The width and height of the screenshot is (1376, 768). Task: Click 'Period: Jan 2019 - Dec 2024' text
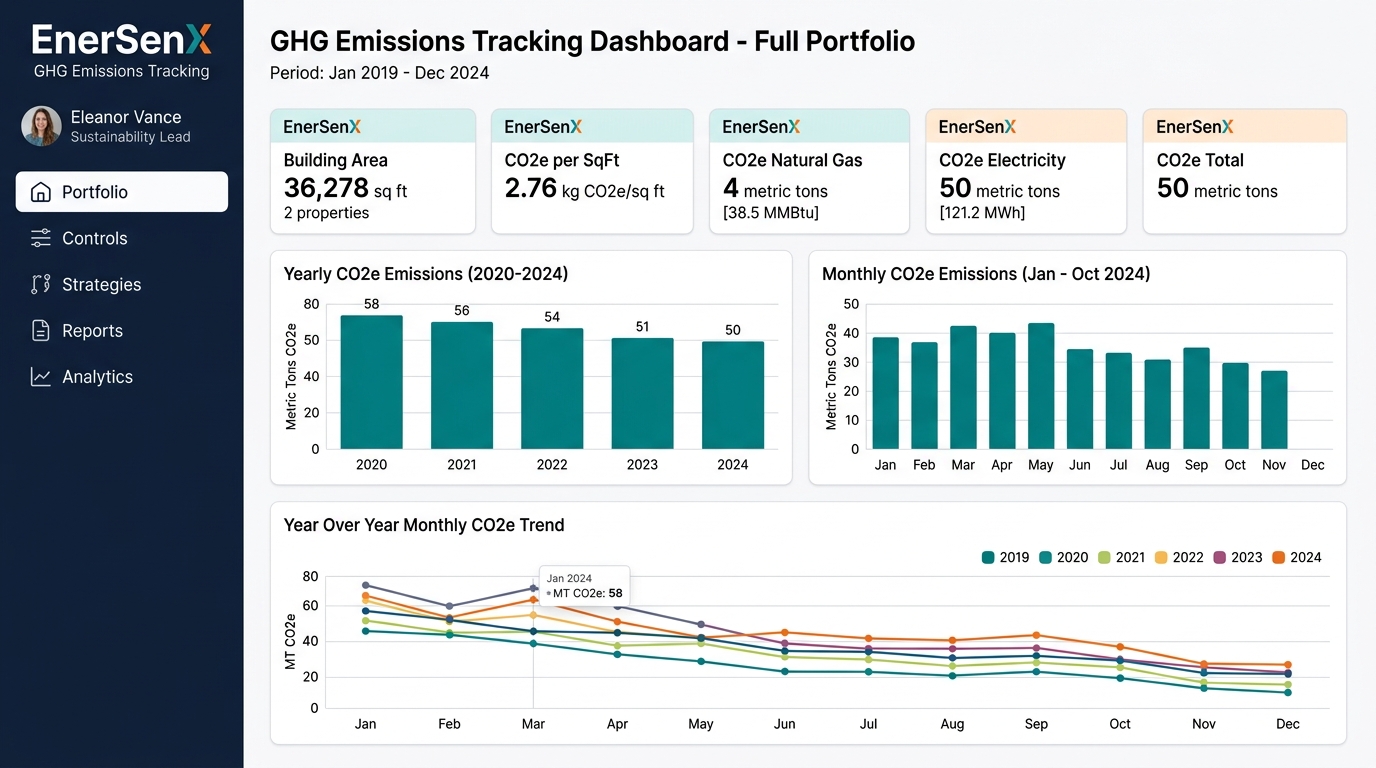tap(380, 73)
